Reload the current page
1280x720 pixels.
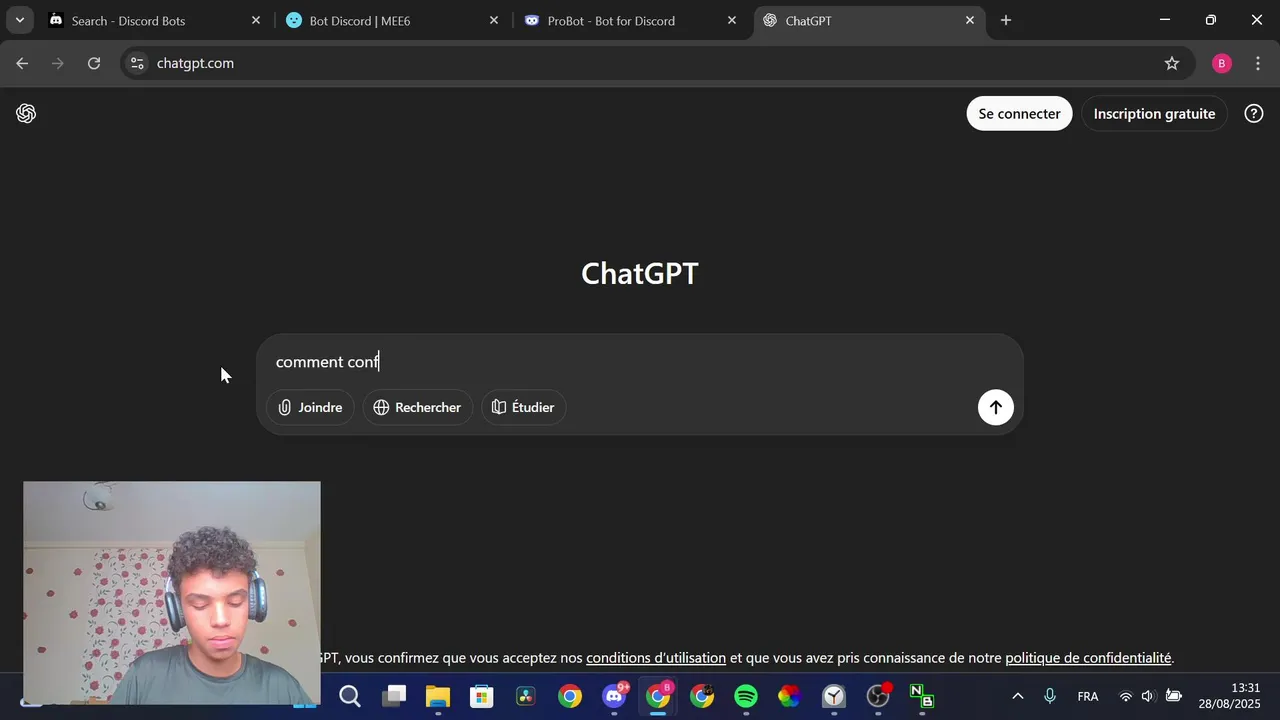tap(94, 63)
